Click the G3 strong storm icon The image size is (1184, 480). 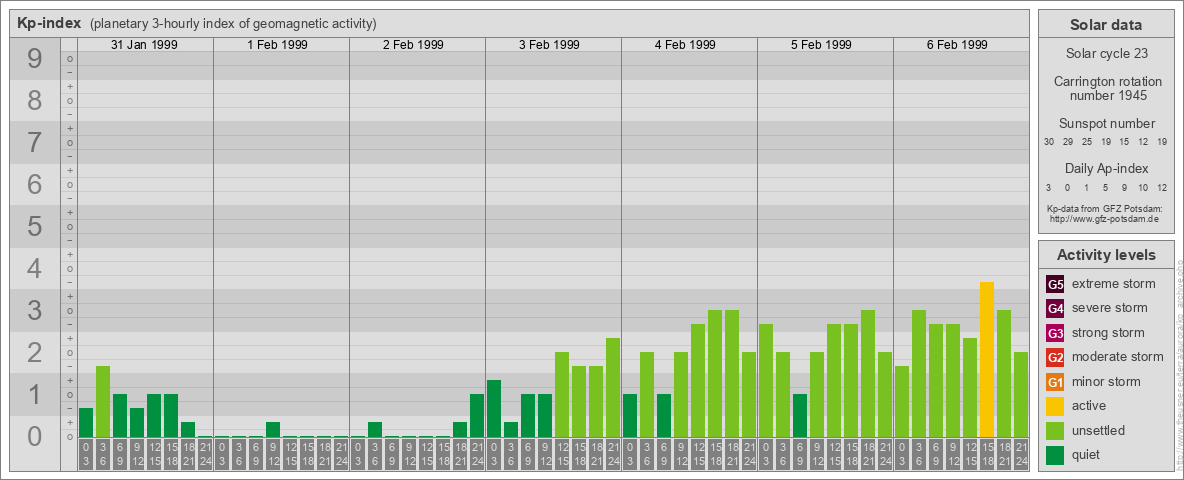[x=1055, y=333]
